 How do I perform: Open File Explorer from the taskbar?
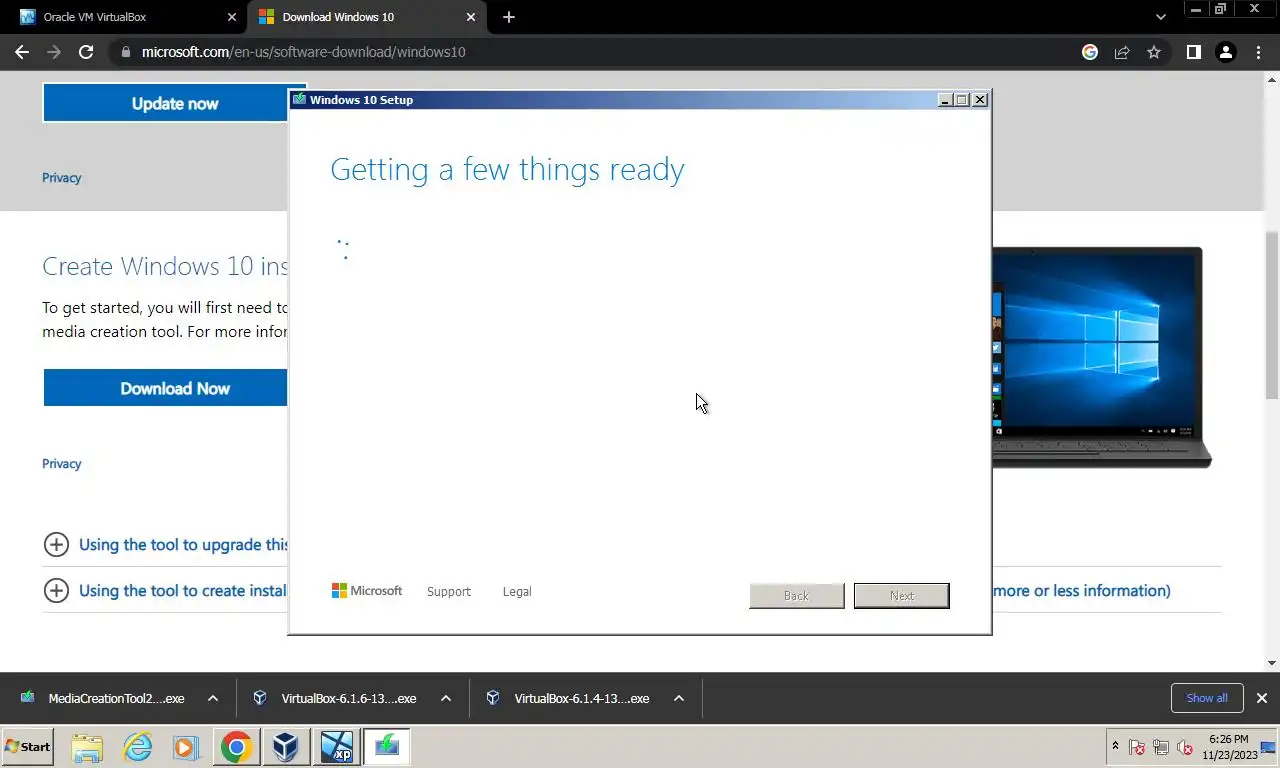pos(87,747)
